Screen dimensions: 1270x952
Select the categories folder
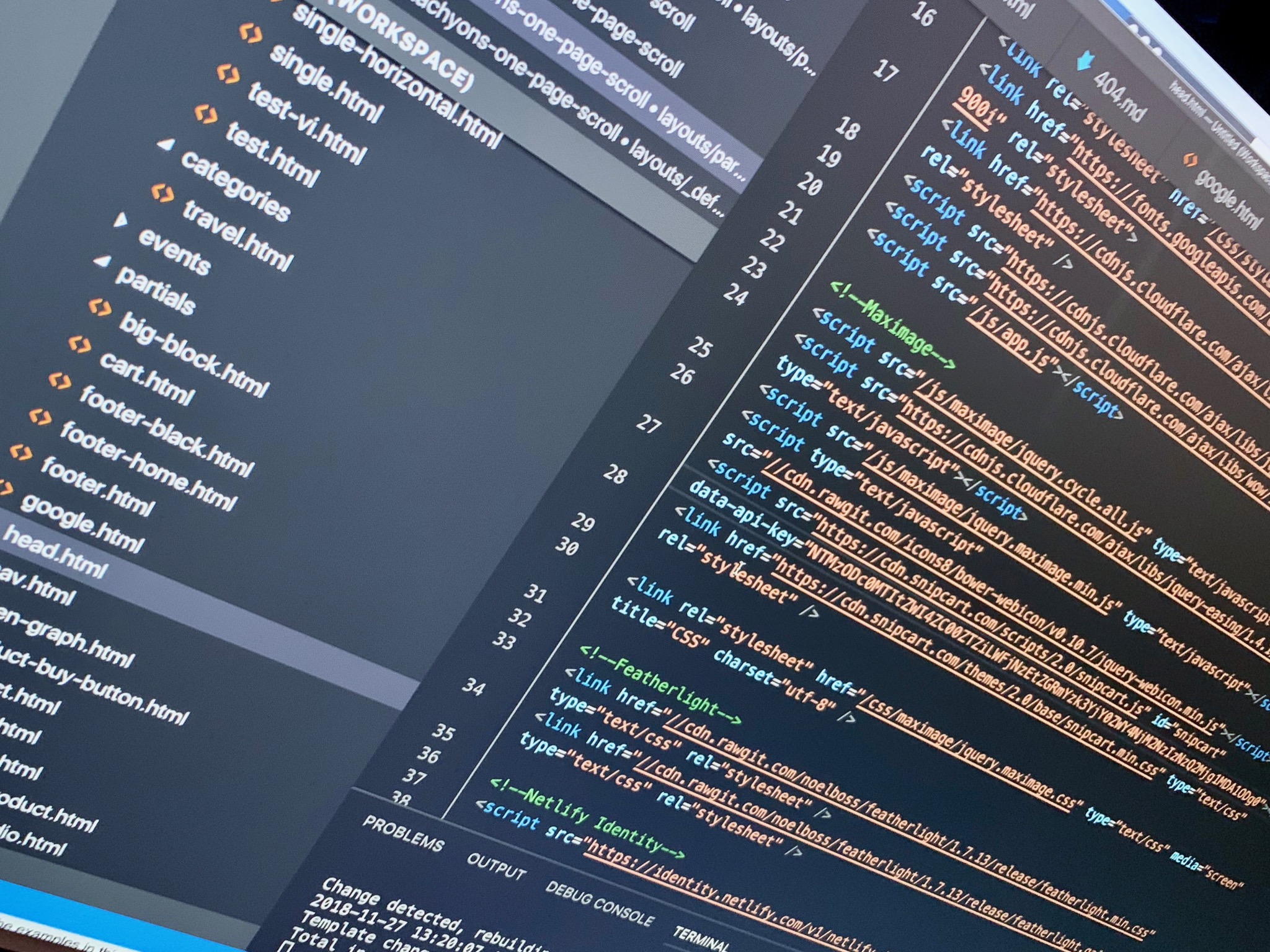tap(235, 187)
